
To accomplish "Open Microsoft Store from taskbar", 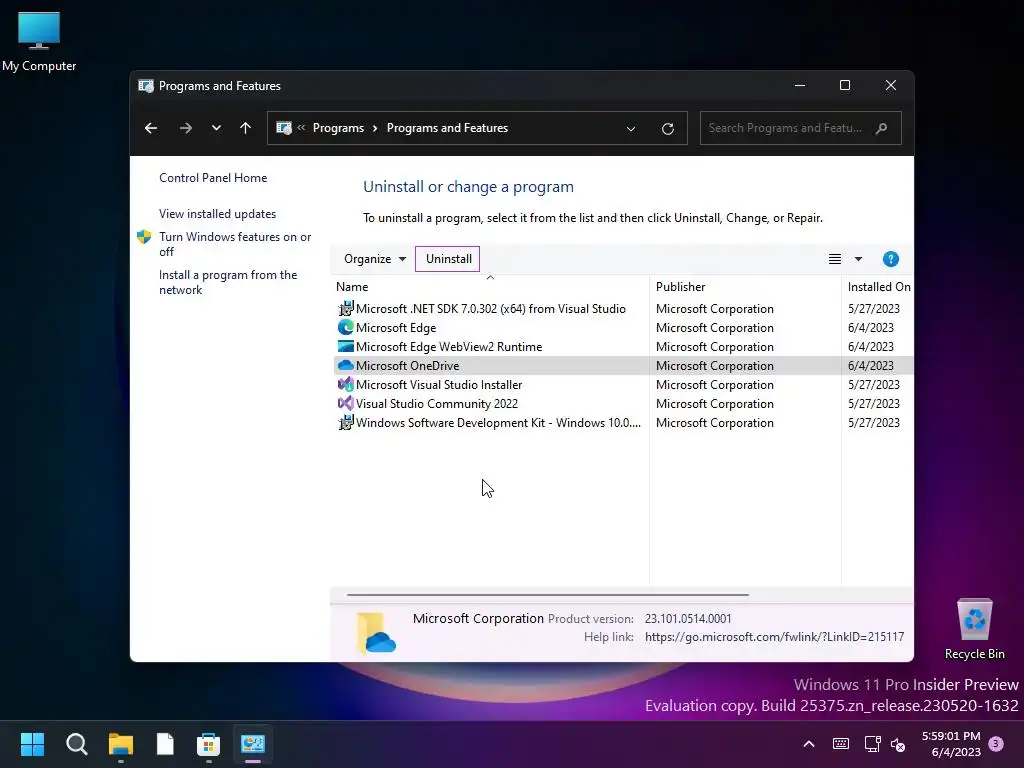I will 208,744.
